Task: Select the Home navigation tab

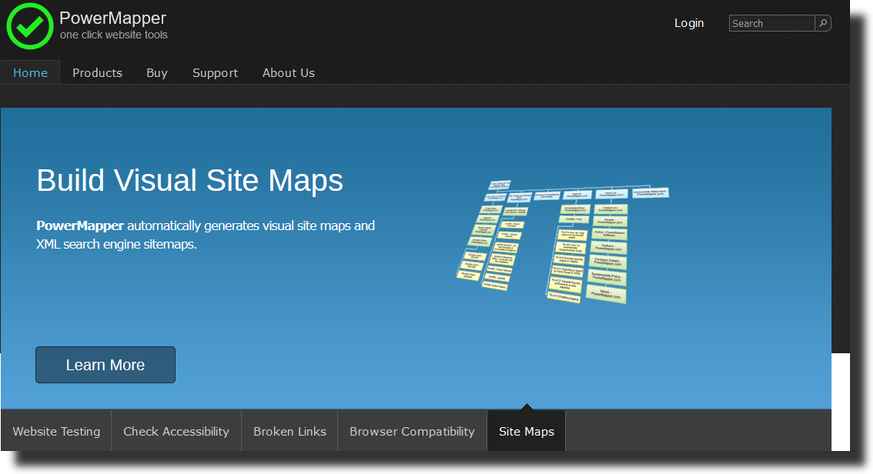Action: pos(30,73)
